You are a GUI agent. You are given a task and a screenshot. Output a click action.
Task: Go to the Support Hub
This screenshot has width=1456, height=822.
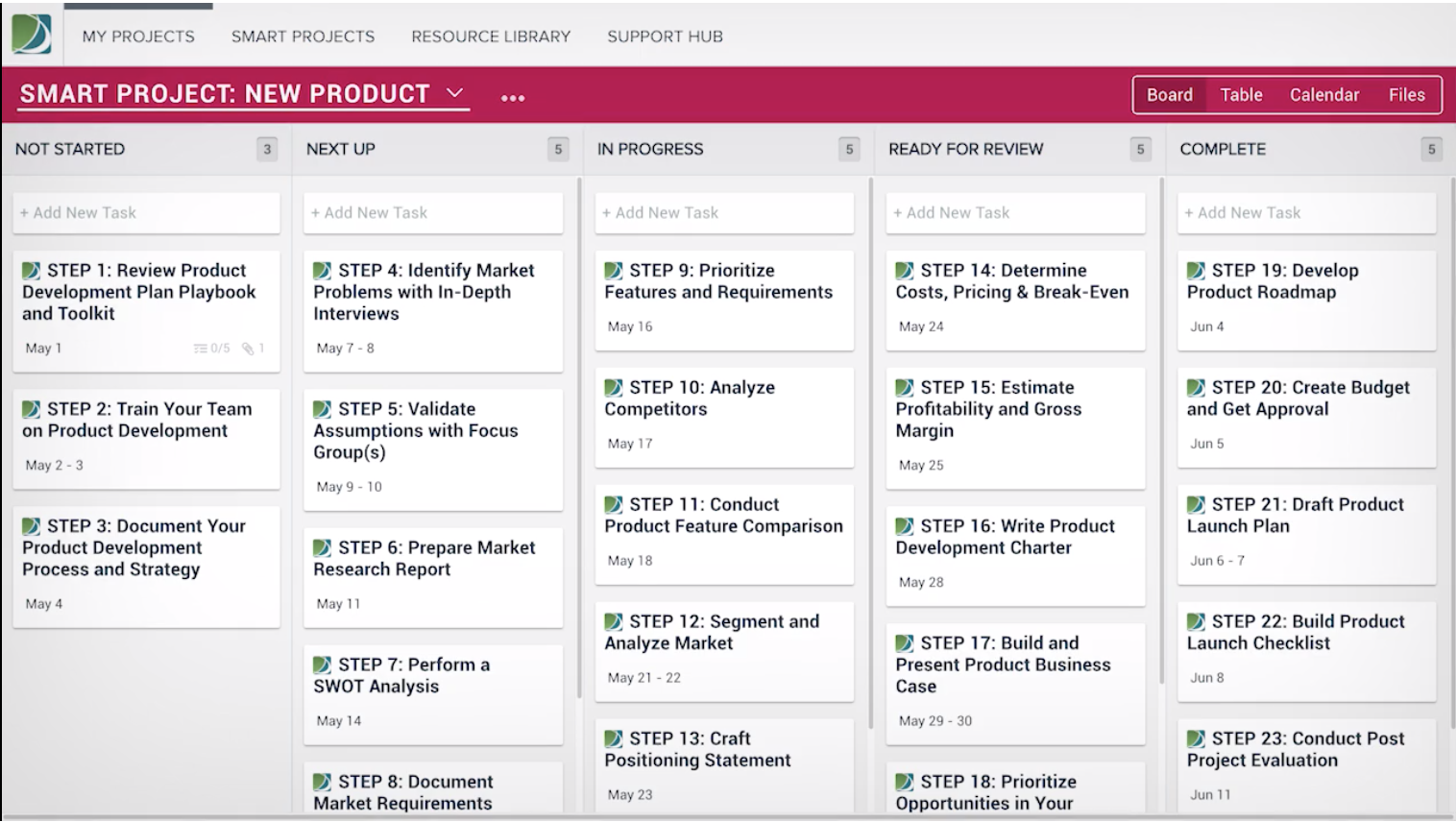(x=665, y=36)
